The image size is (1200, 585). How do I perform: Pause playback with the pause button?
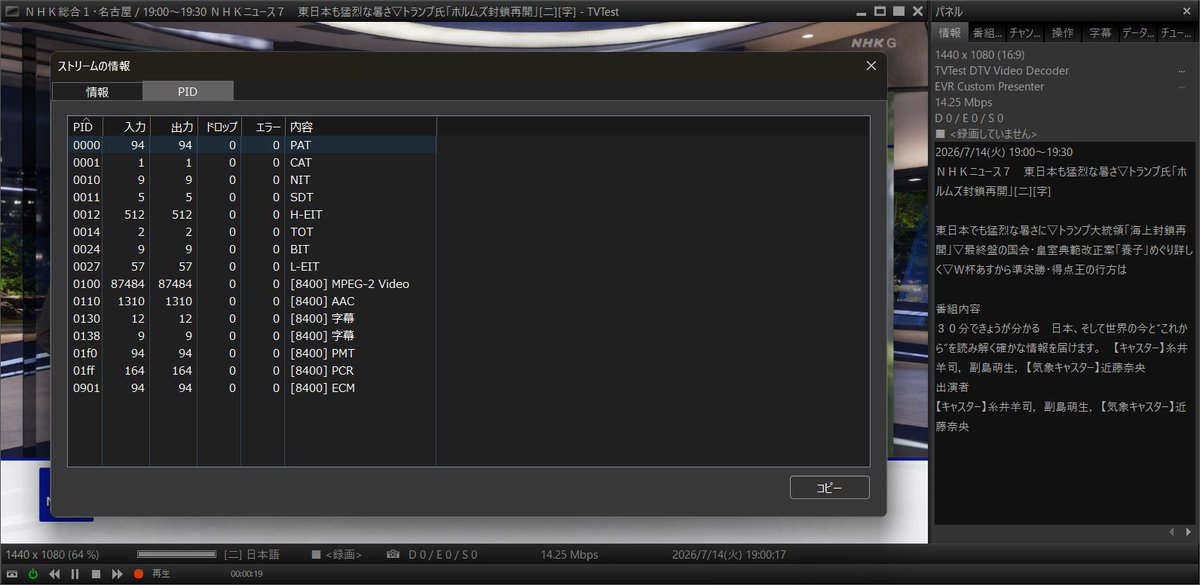tap(75, 574)
